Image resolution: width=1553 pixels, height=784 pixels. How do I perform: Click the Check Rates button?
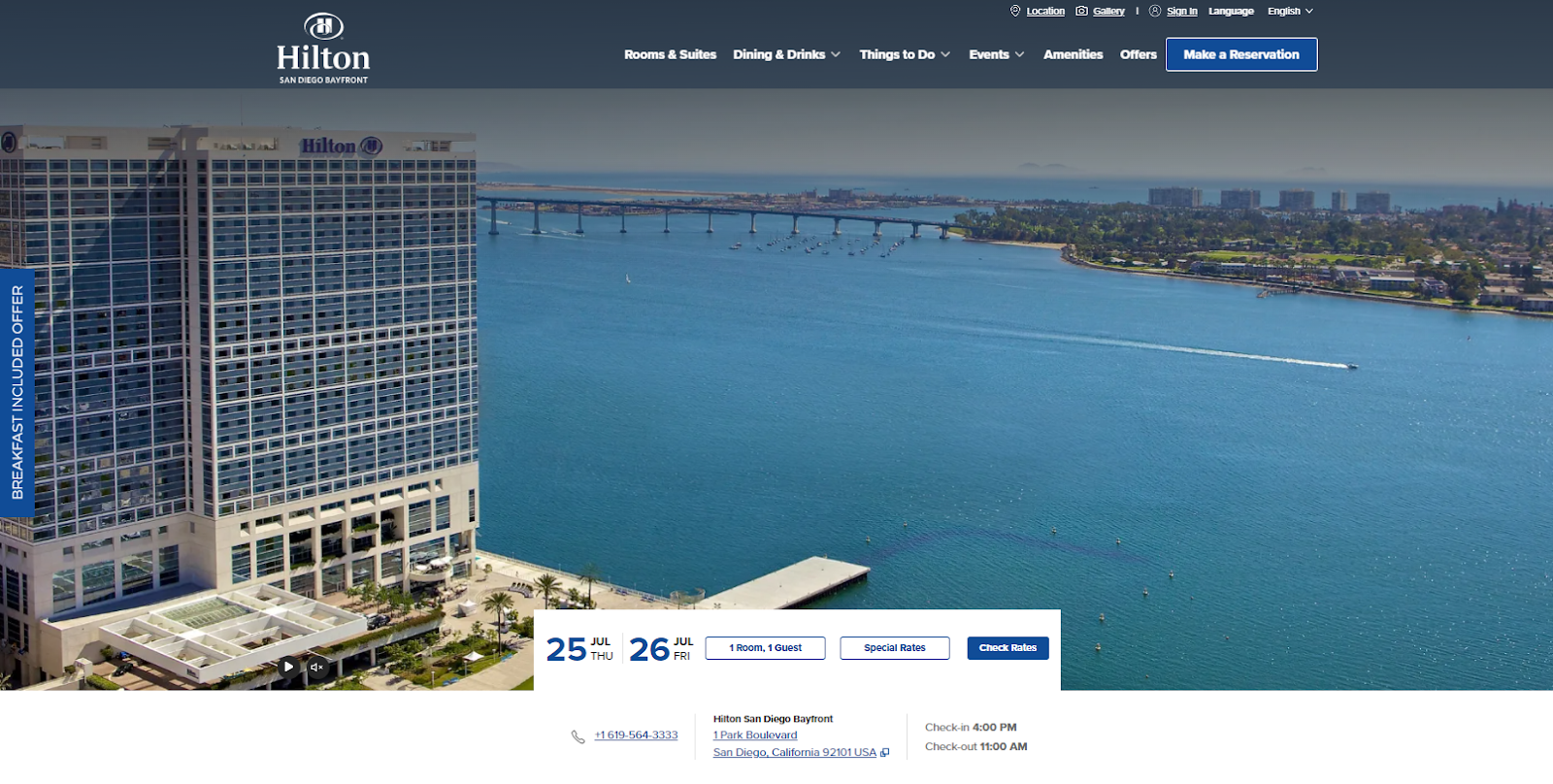coord(1008,648)
